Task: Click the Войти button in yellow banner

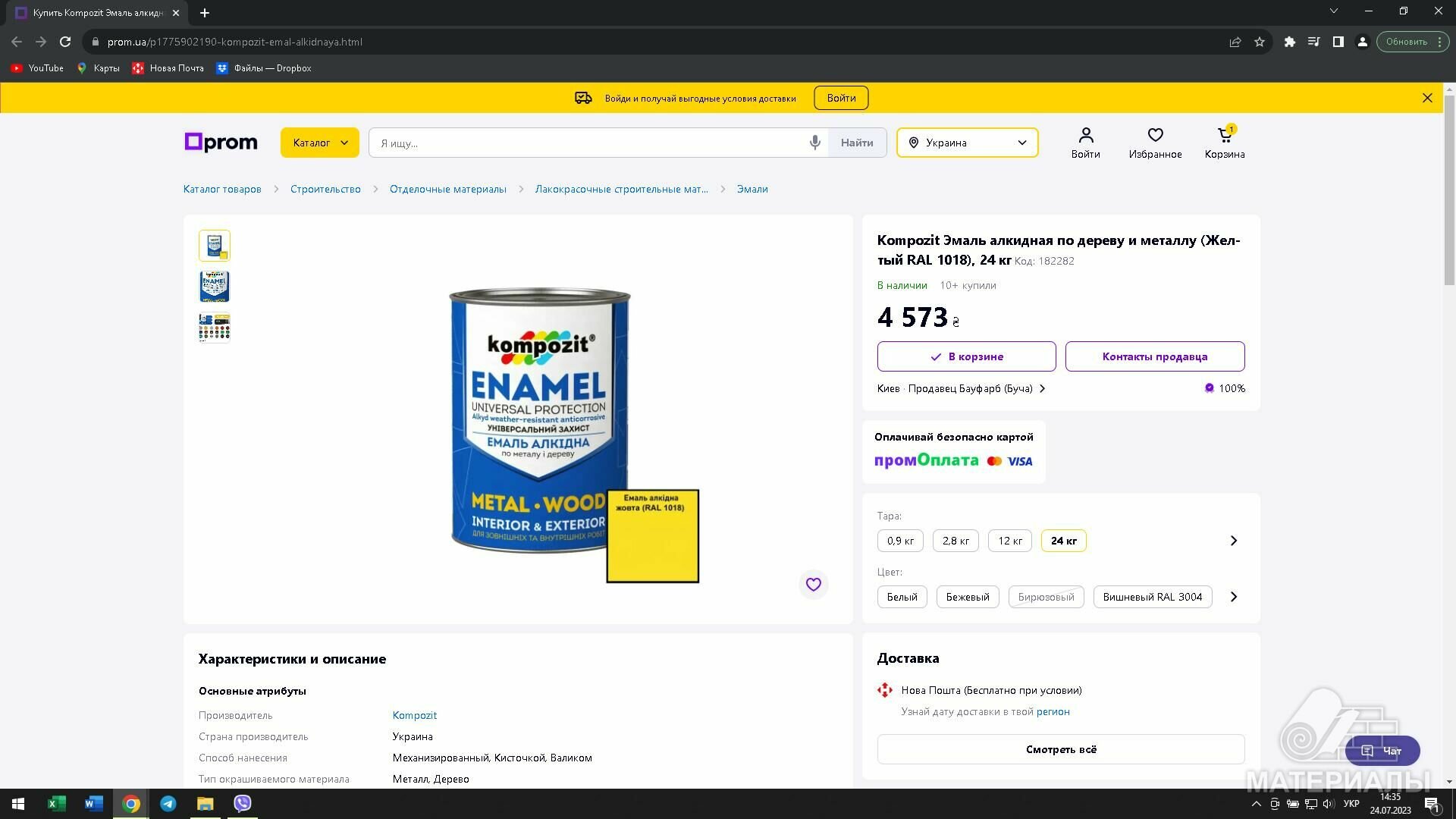Action: point(841,98)
